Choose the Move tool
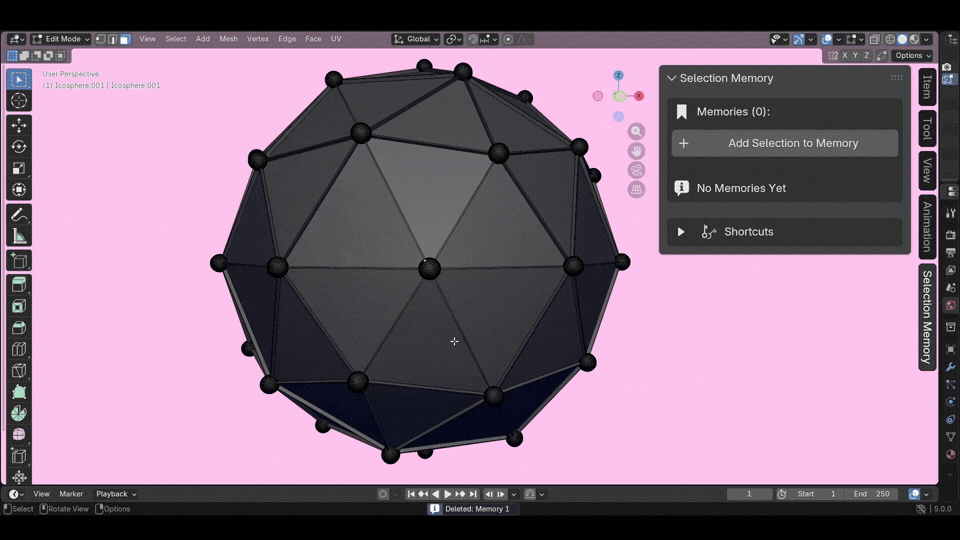 pyautogui.click(x=19, y=126)
